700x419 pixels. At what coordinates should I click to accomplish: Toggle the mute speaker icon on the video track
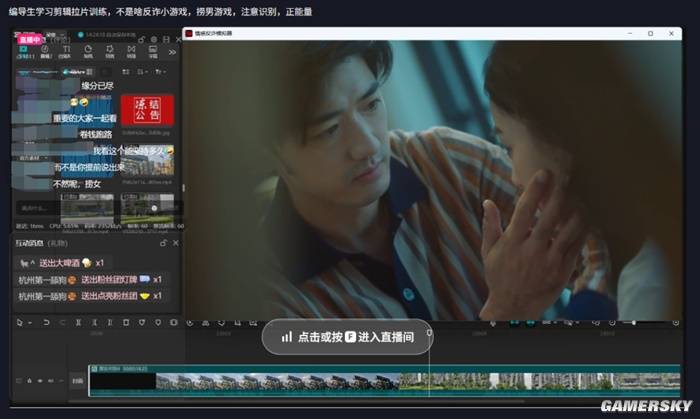point(50,381)
